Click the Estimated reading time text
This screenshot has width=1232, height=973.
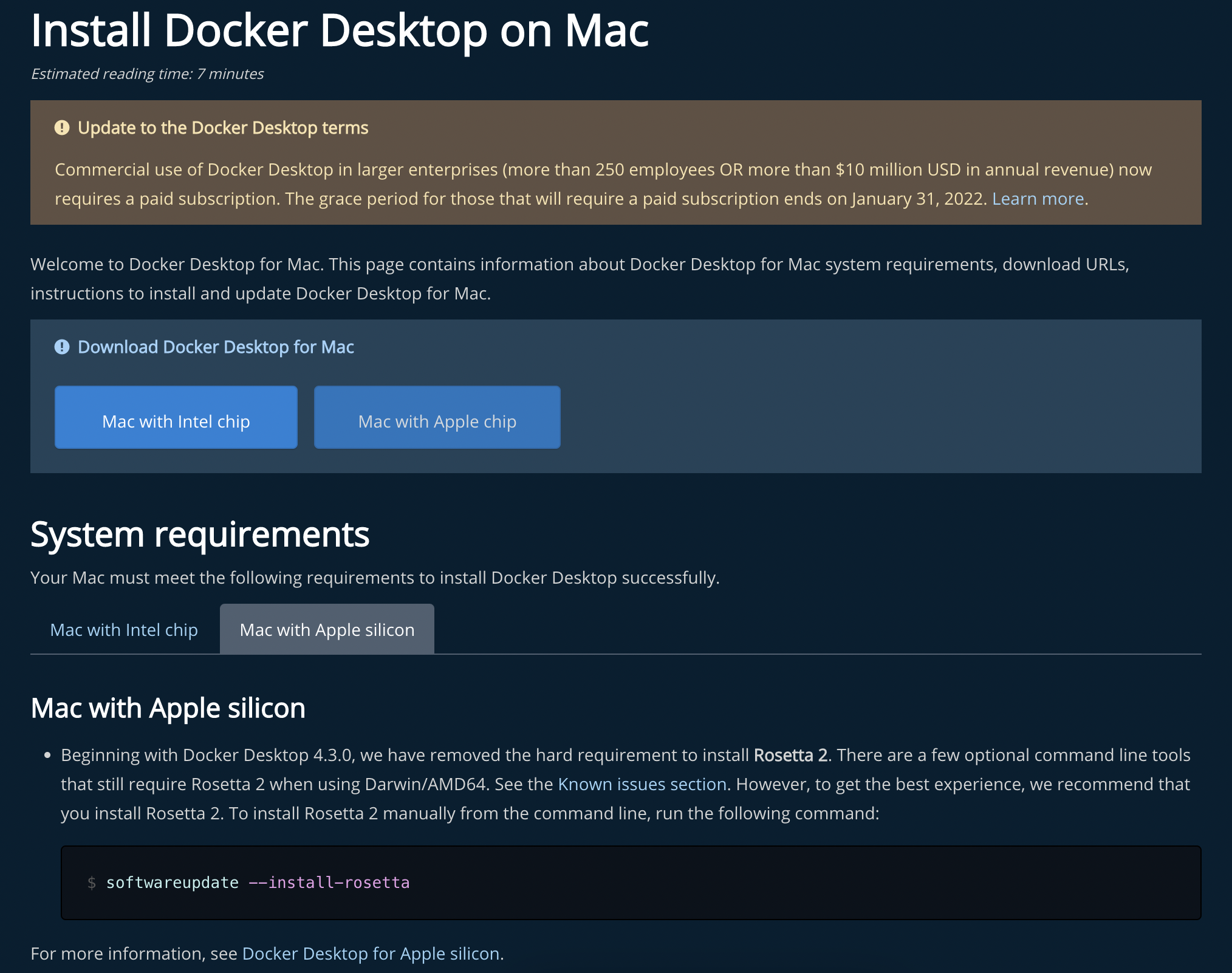click(147, 73)
